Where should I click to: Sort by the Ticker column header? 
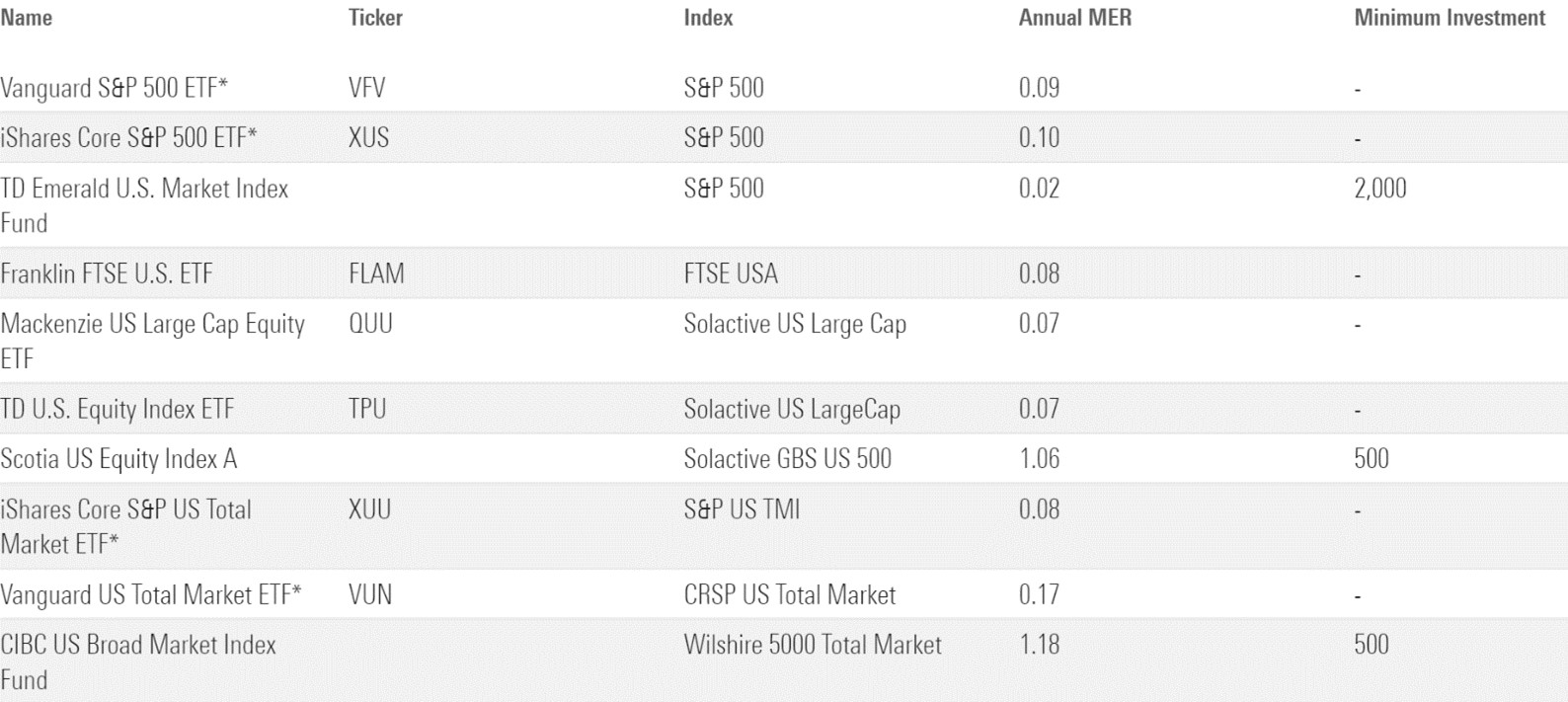[375, 18]
